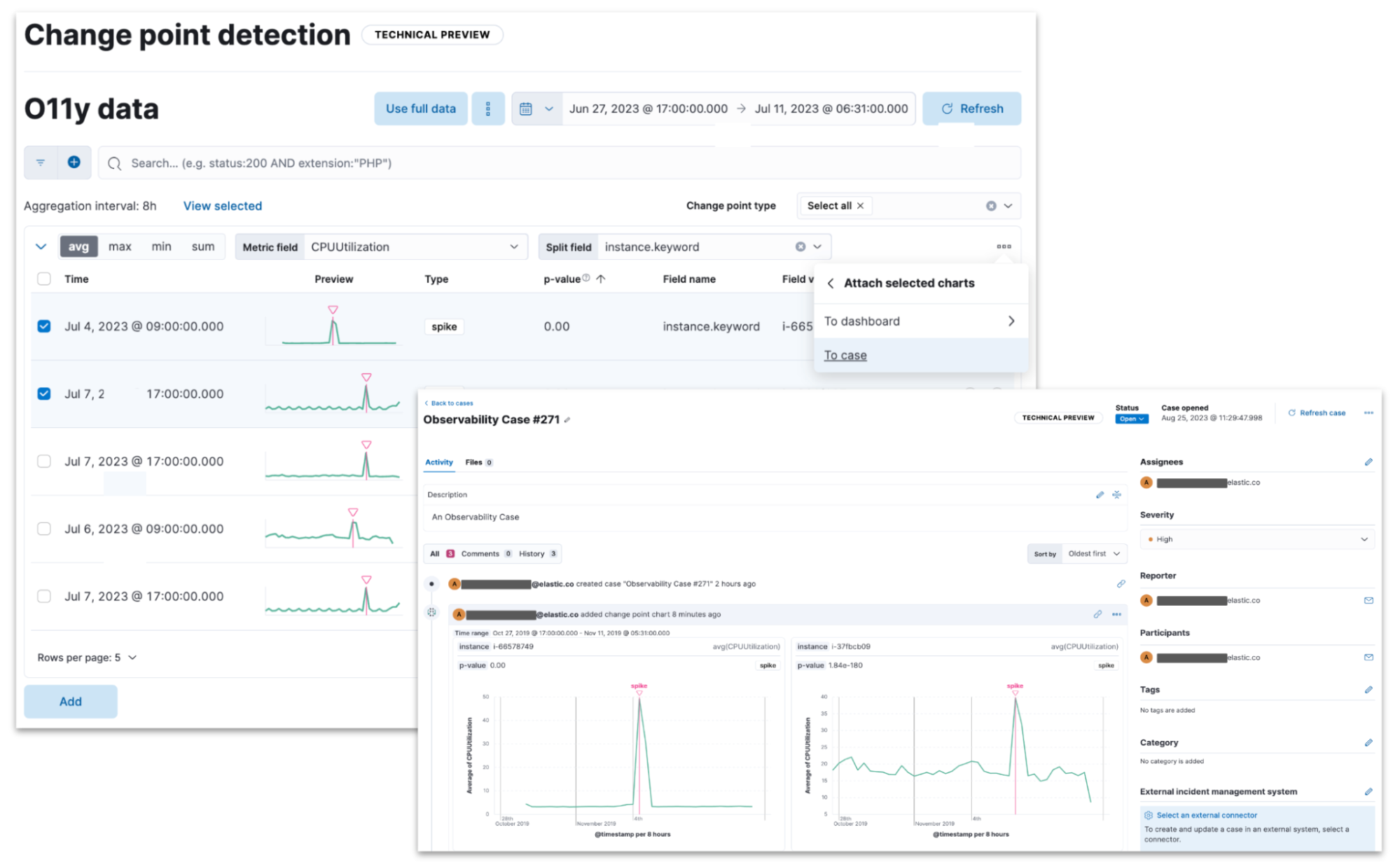Click the gear icon near Select an external connector

(x=1148, y=815)
